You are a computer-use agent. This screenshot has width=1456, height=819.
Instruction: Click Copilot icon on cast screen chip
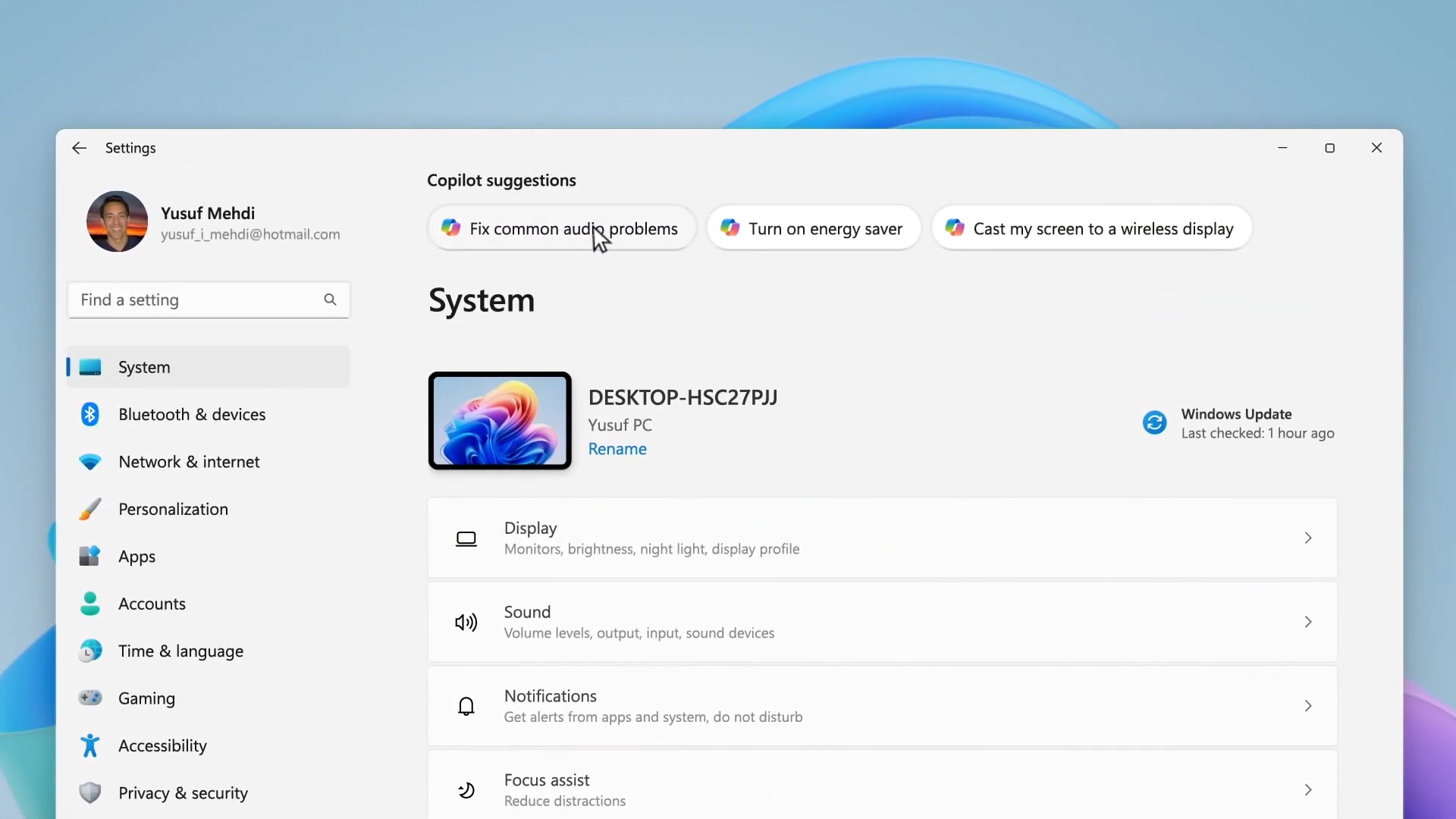click(x=955, y=227)
